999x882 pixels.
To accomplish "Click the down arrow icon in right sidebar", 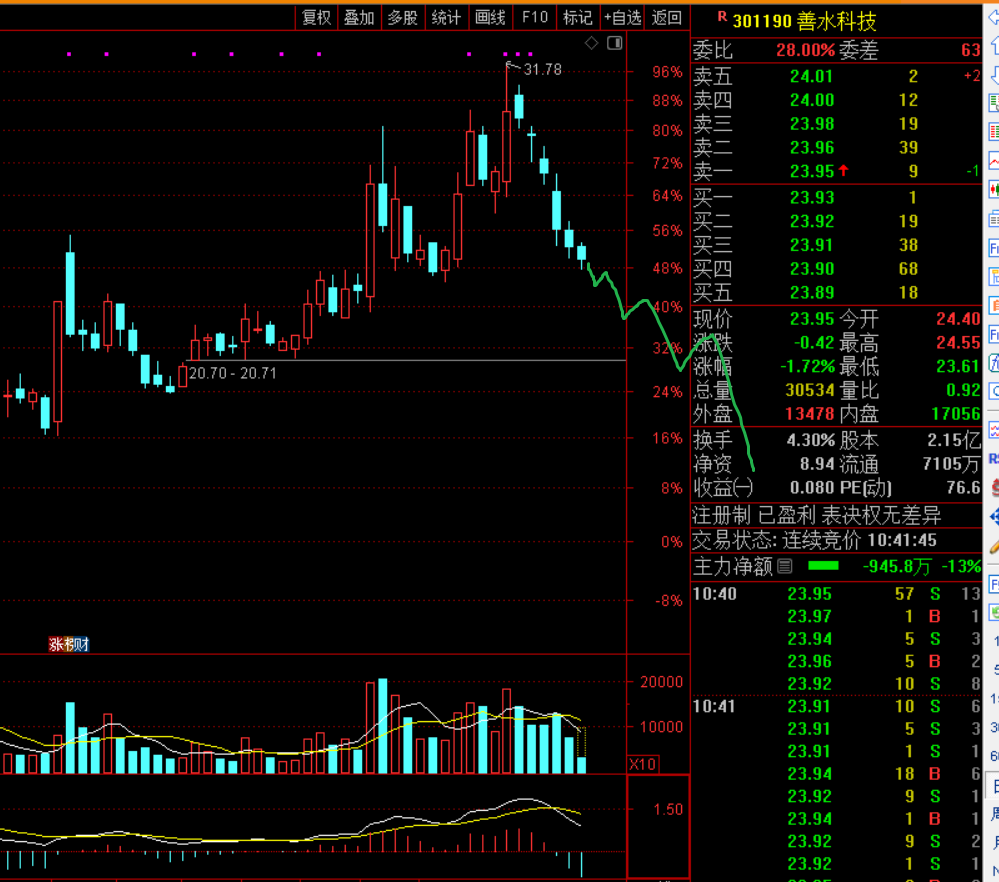I will (x=993, y=75).
